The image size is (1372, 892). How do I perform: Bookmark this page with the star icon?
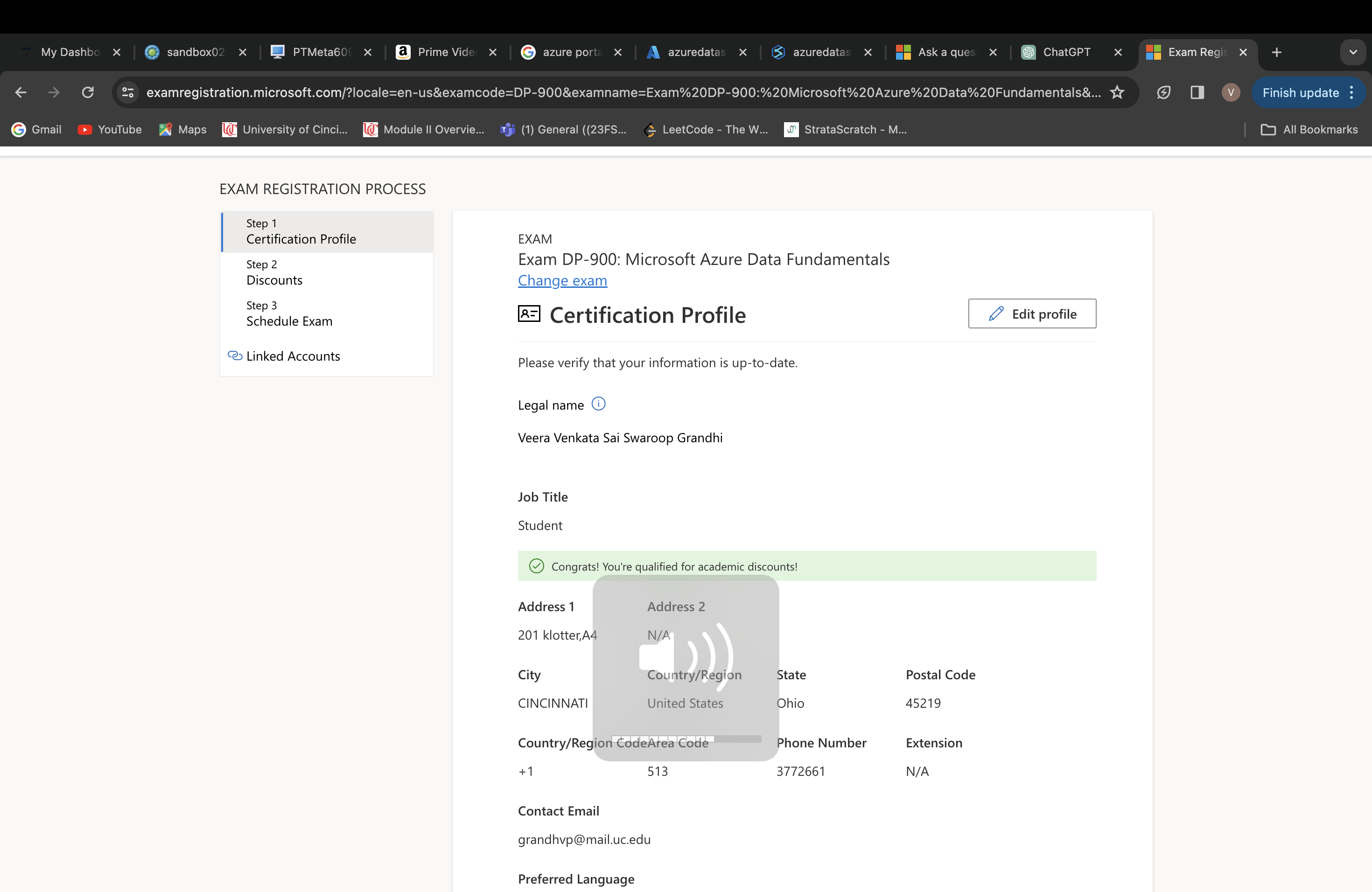click(1117, 92)
